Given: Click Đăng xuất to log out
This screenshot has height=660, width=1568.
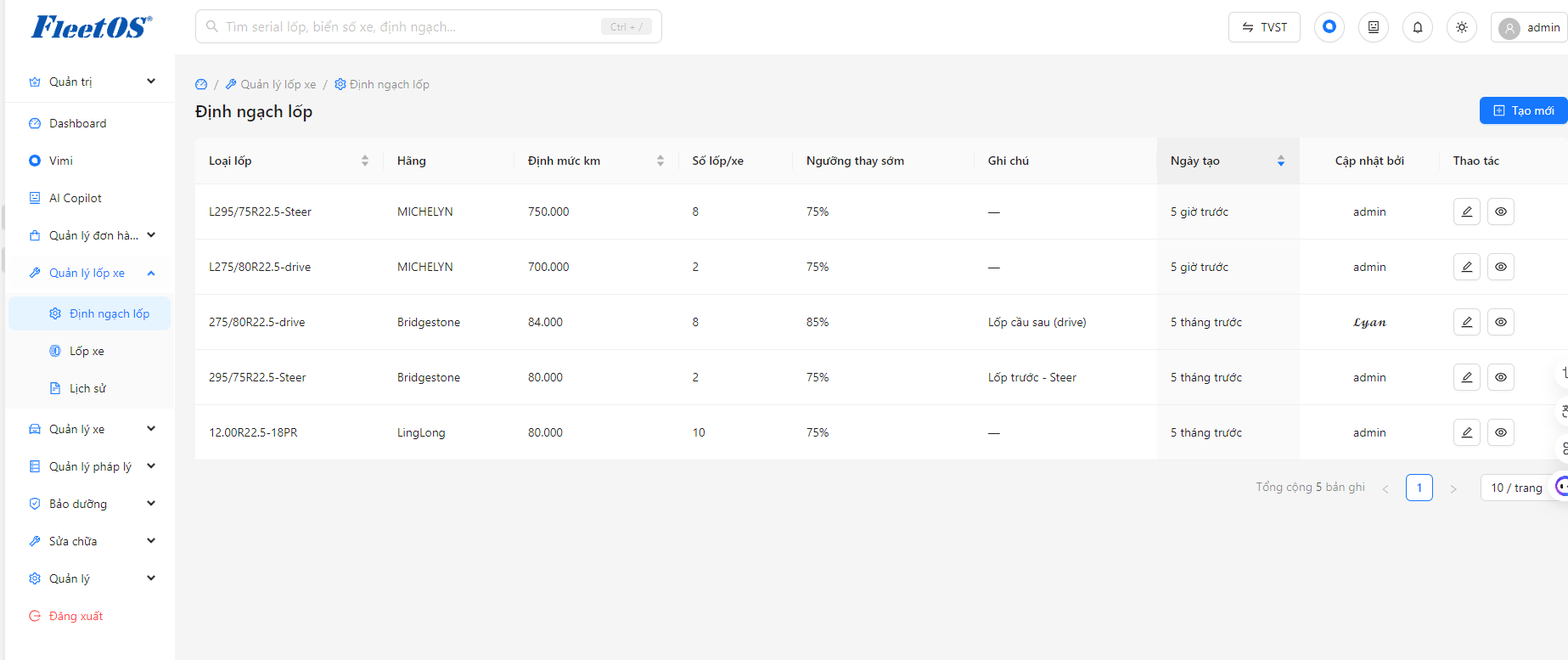Looking at the screenshot, I should [92, 616].
